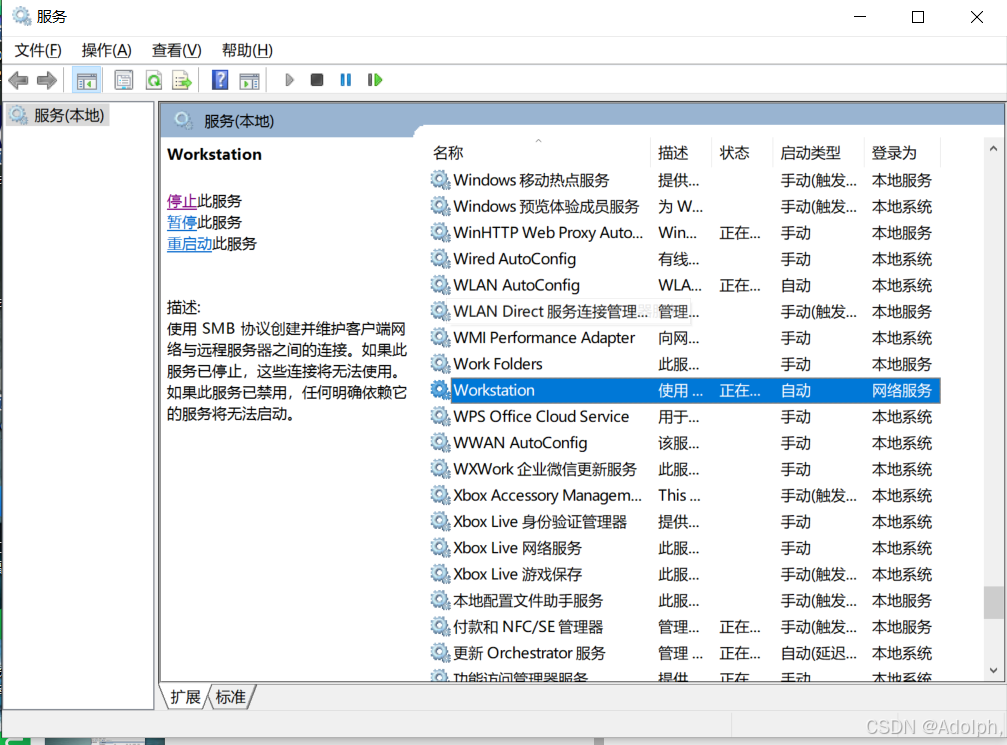The image size is (1007, 745).
Task: Click the Export list toolbar icon
Action: pos(182,80)
